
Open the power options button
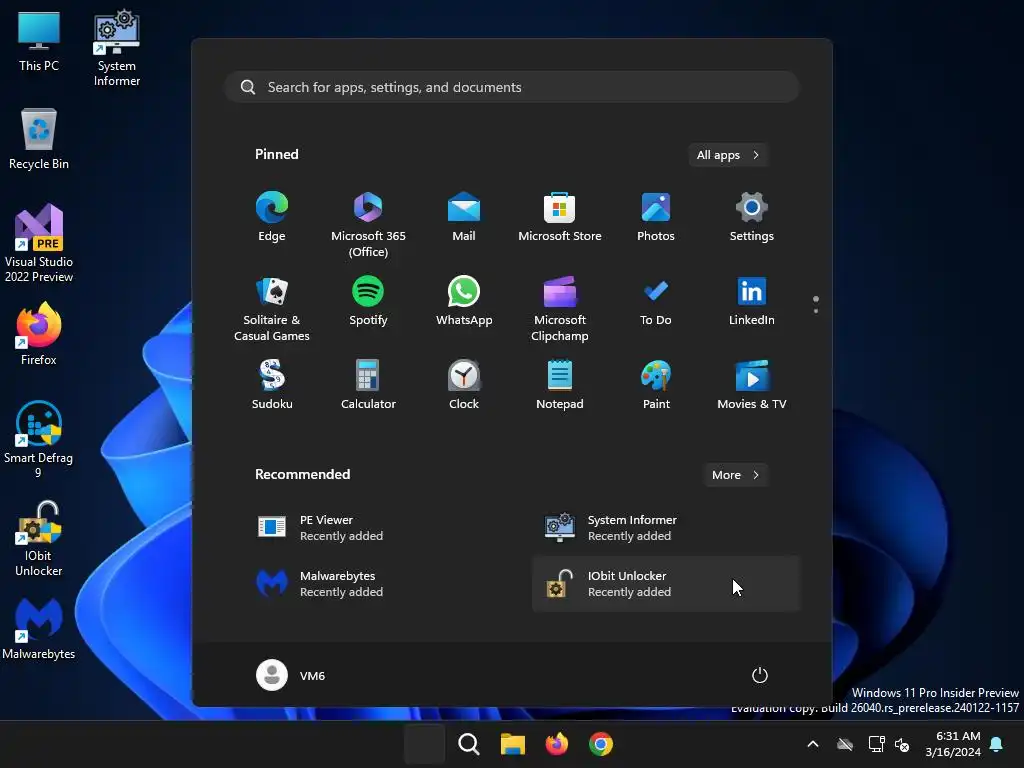pyautogui.click(x=759, y=675)
